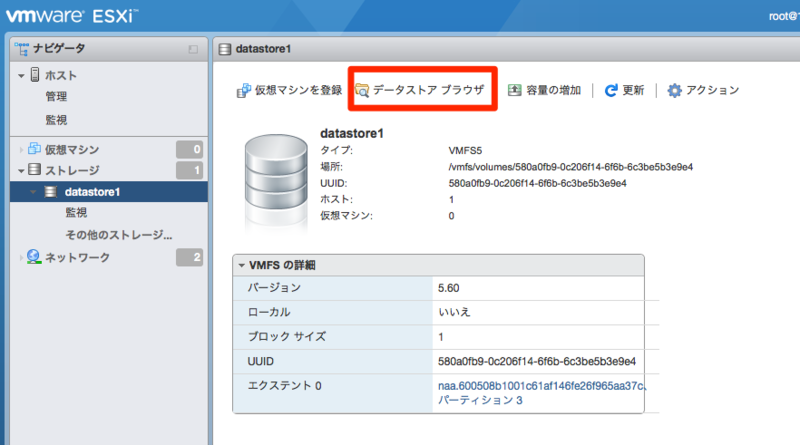
Task: Click the network count badge 2
Action: click(189, 257)
